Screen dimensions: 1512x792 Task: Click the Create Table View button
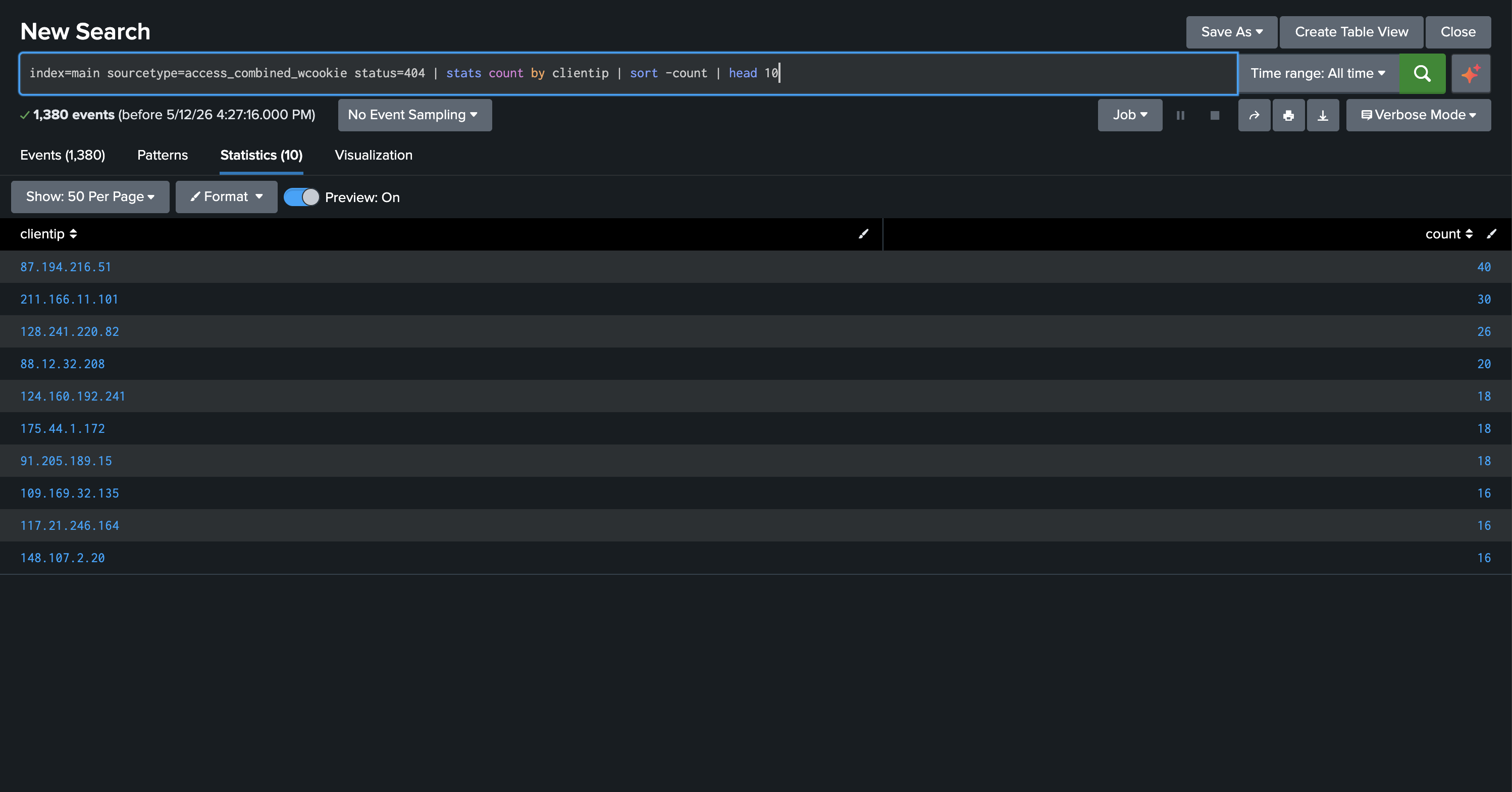point(1351,32)
